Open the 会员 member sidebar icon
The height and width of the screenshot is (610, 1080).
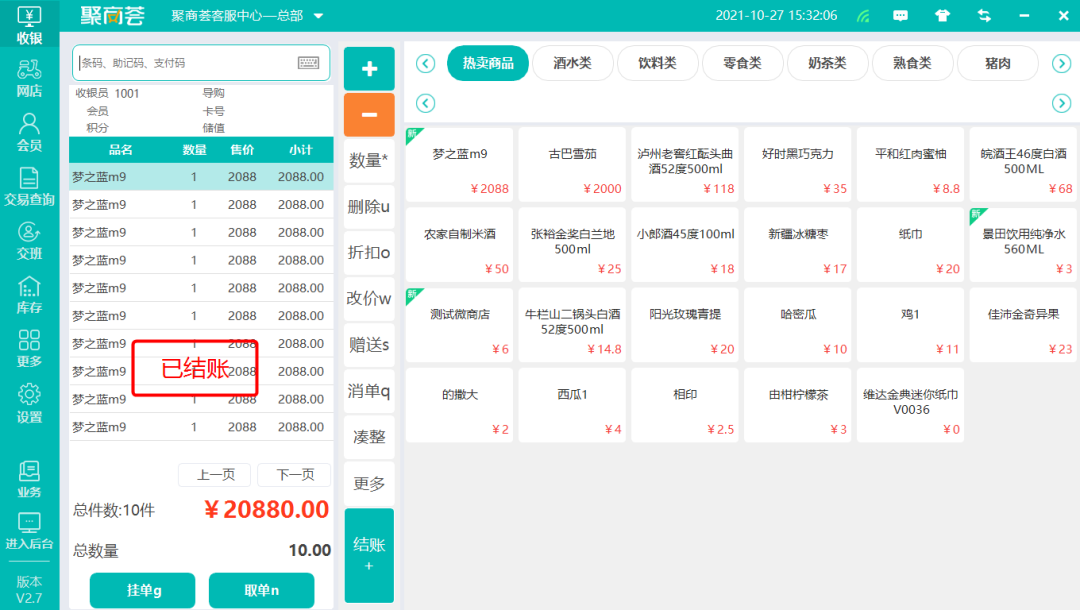point(29,132)
